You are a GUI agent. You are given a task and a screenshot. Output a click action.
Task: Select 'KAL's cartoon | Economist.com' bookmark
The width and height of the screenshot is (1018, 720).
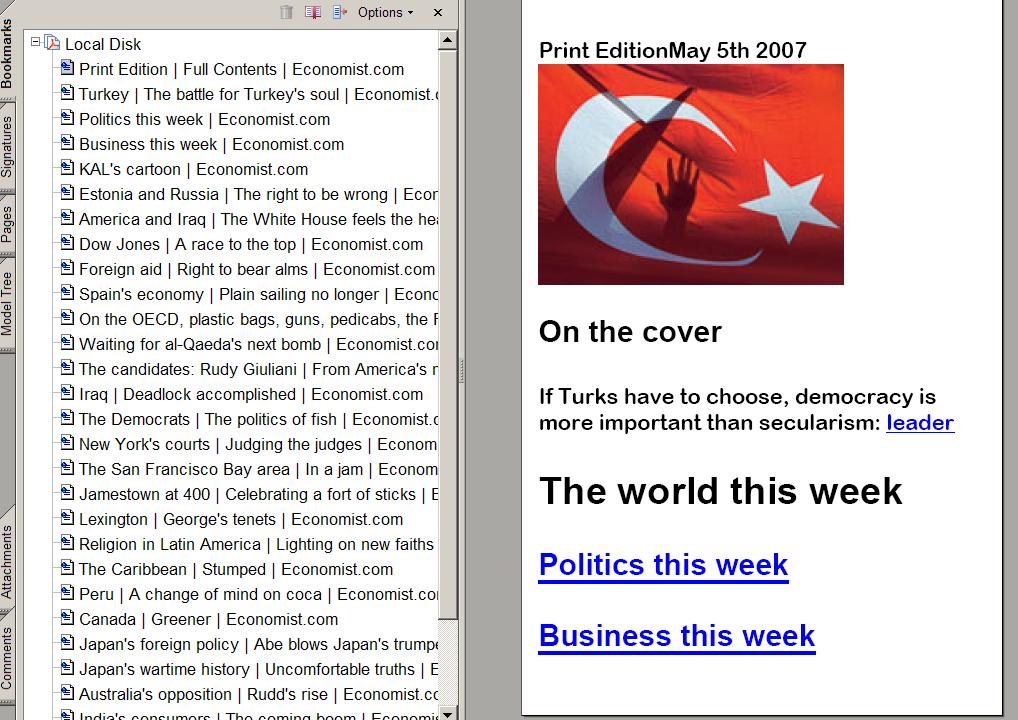tap(193, 169)
